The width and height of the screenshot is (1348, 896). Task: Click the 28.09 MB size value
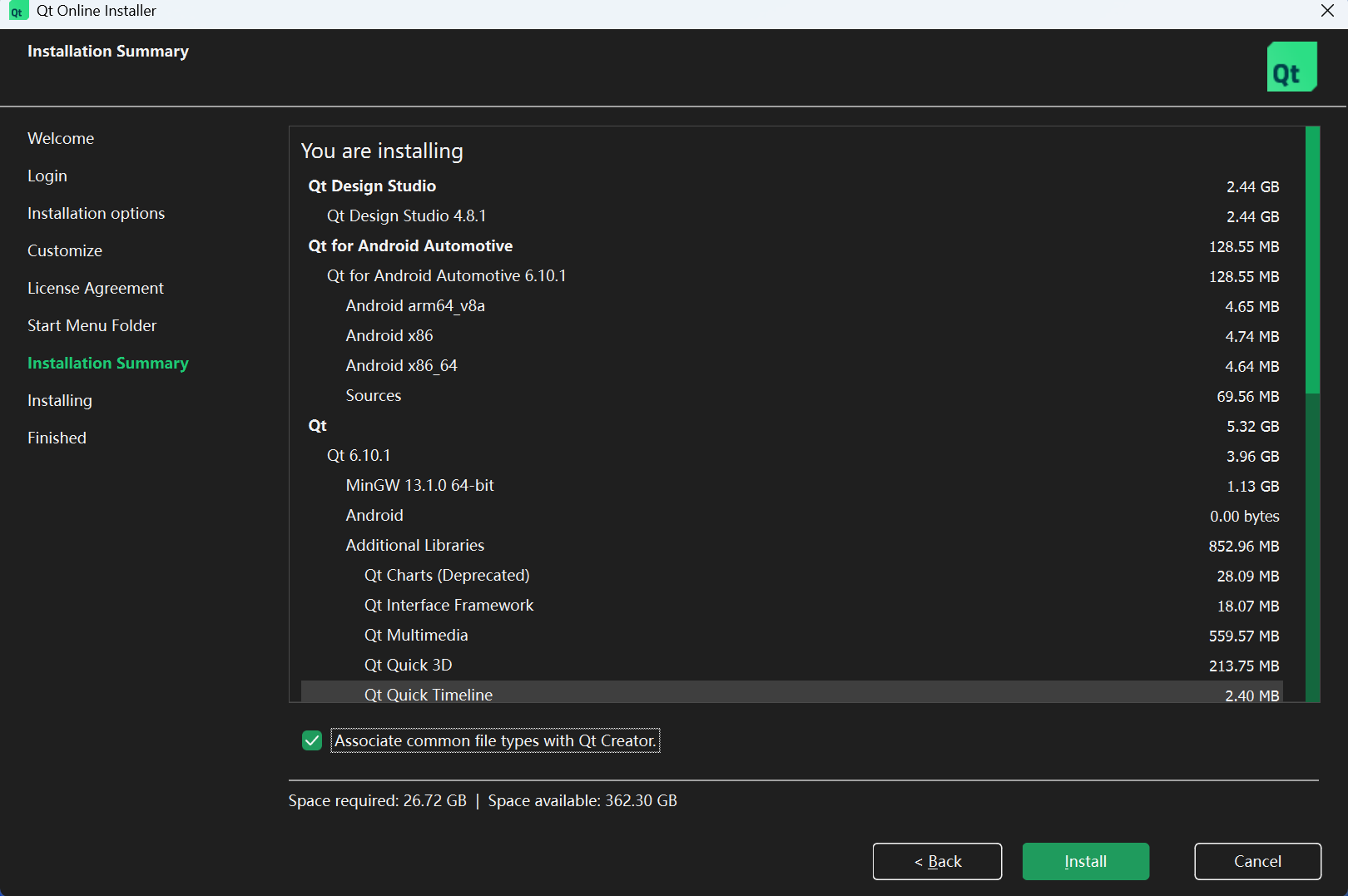[x=1248, y=577]
